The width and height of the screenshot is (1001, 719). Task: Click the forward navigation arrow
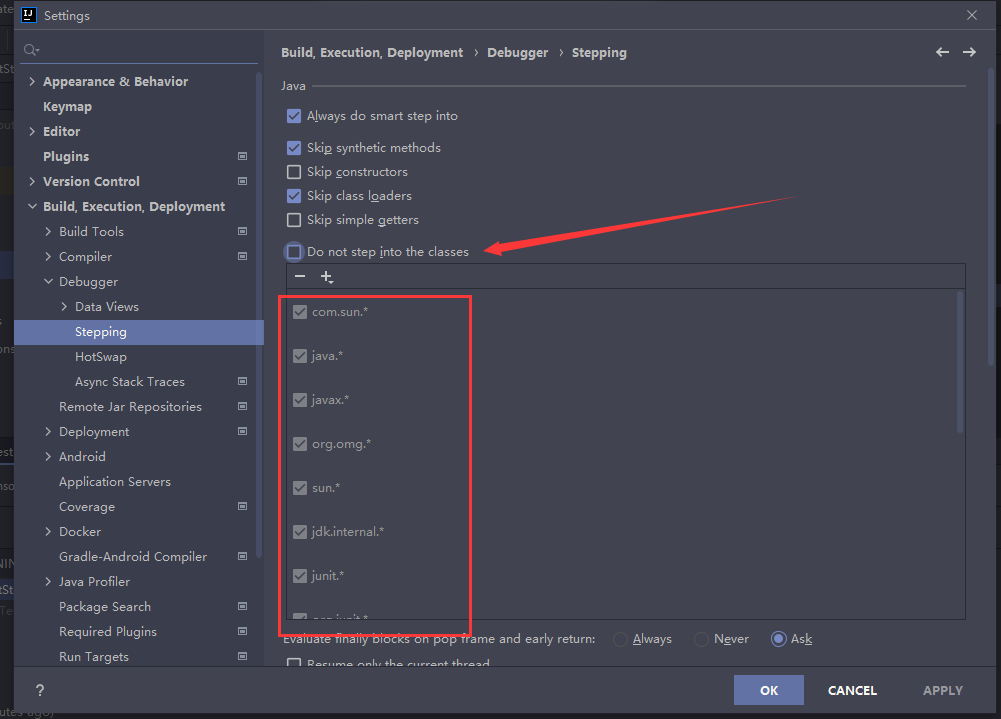click(968, 51)
